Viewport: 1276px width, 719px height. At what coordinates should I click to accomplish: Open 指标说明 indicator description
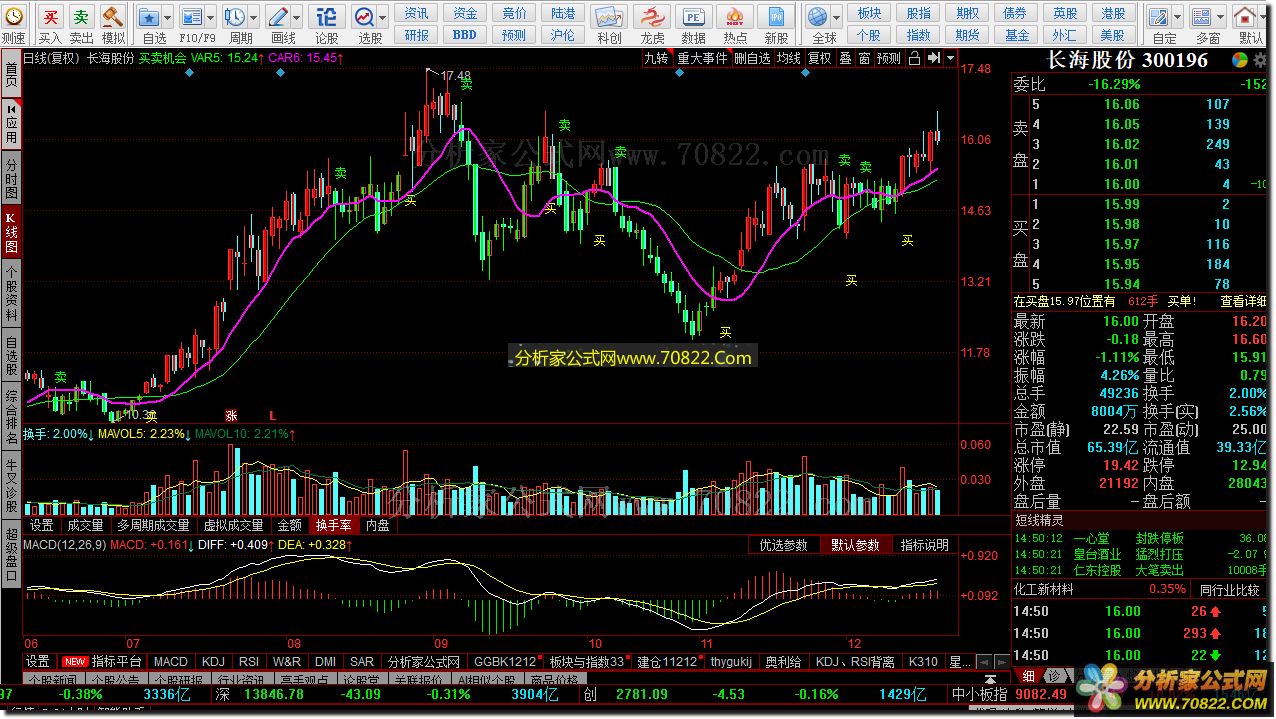tap(924, 545)
